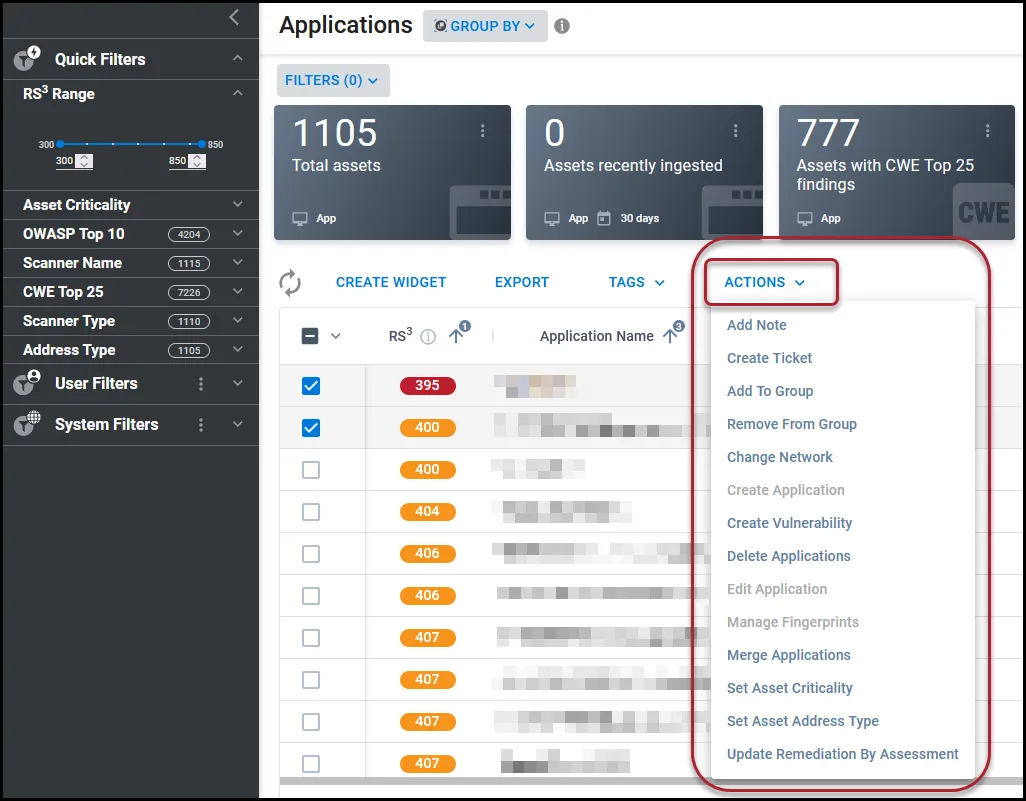Click the 1105 Total assets card
This screenshot has height=801, width=1026.
point(393,173)
